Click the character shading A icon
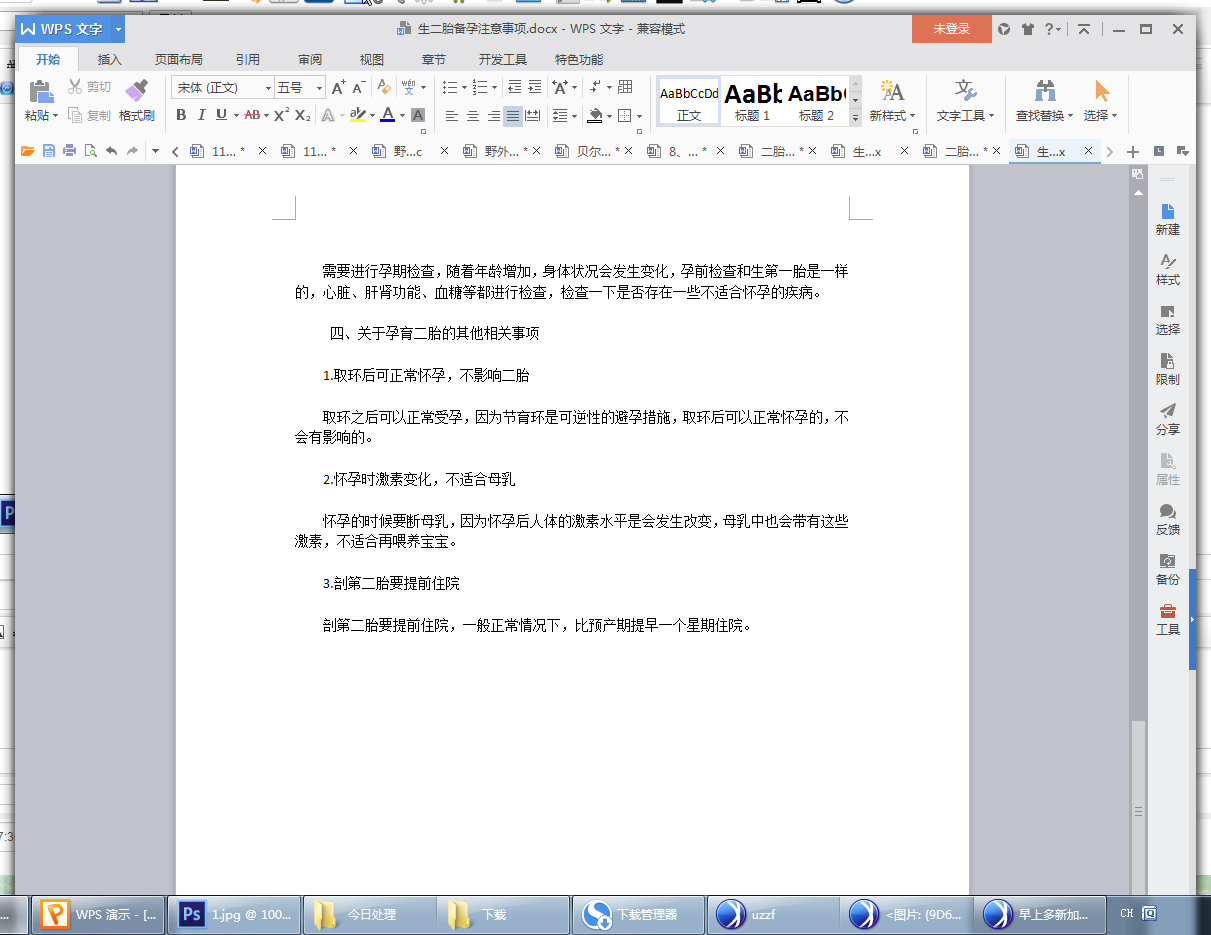The image size is (1211, 935). tap(418, 115)
